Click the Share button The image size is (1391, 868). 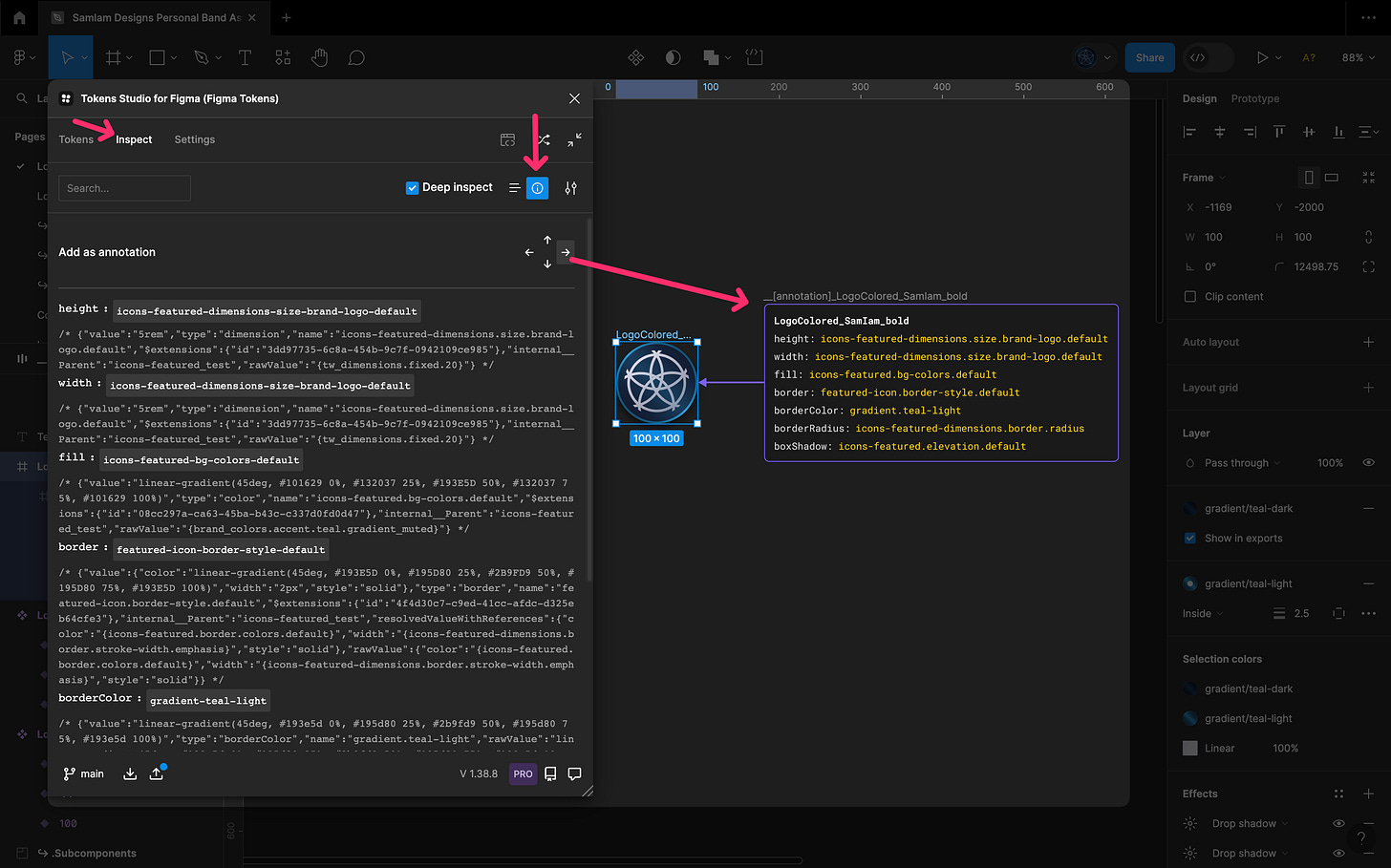(1149, 57)
